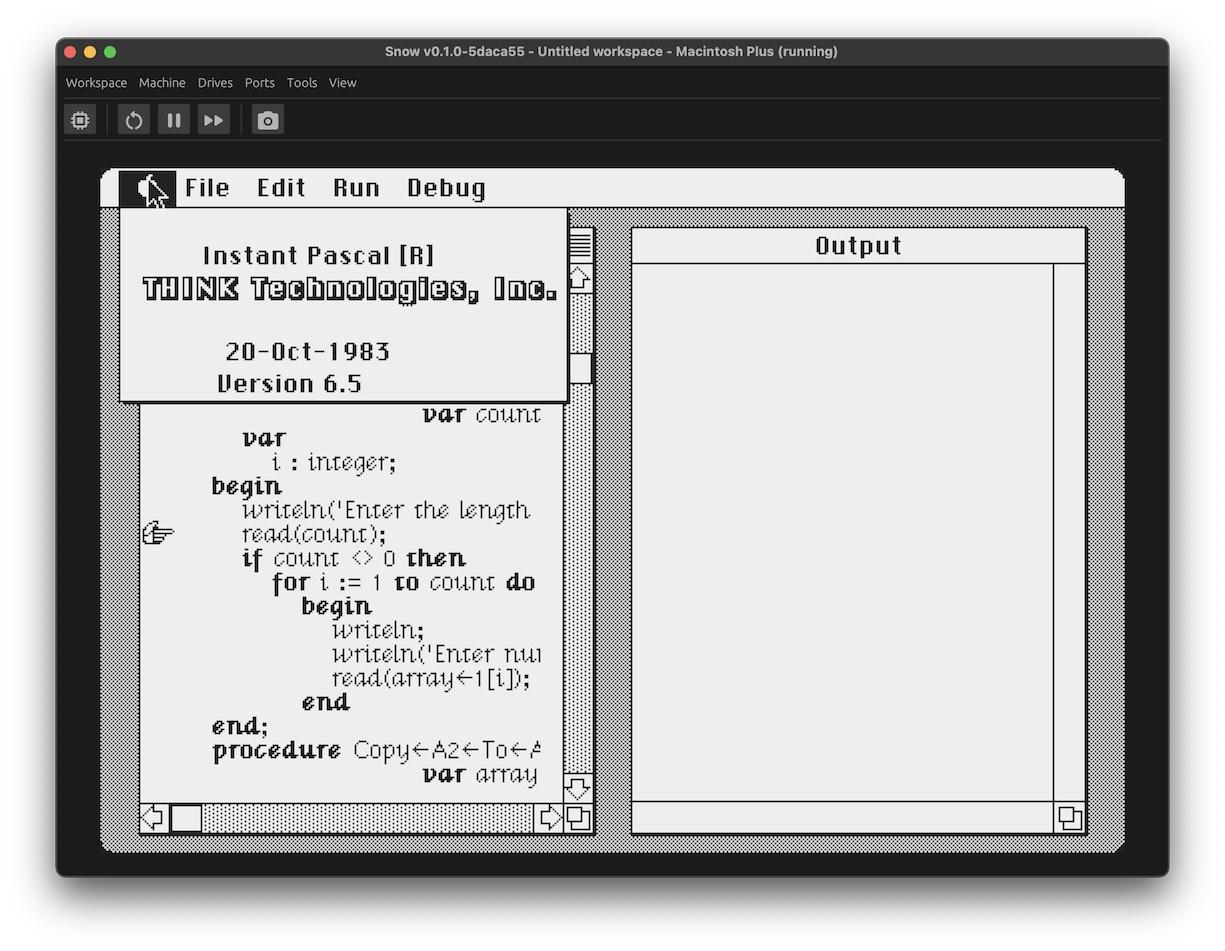This screenshot has height=951, width=1225.
Task: Click the 'read(array←1[i]);' code line
Action: (x=431, y=678)
